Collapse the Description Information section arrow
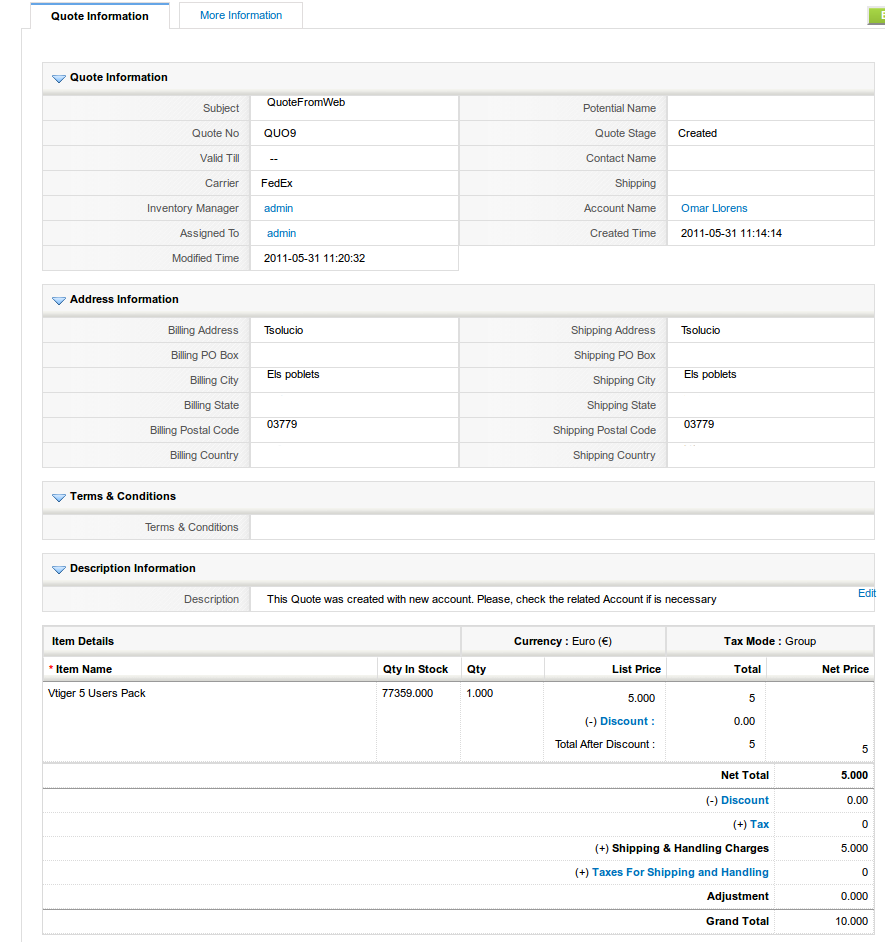This screenshot has height=942, width=885. [x=58, y=569]
